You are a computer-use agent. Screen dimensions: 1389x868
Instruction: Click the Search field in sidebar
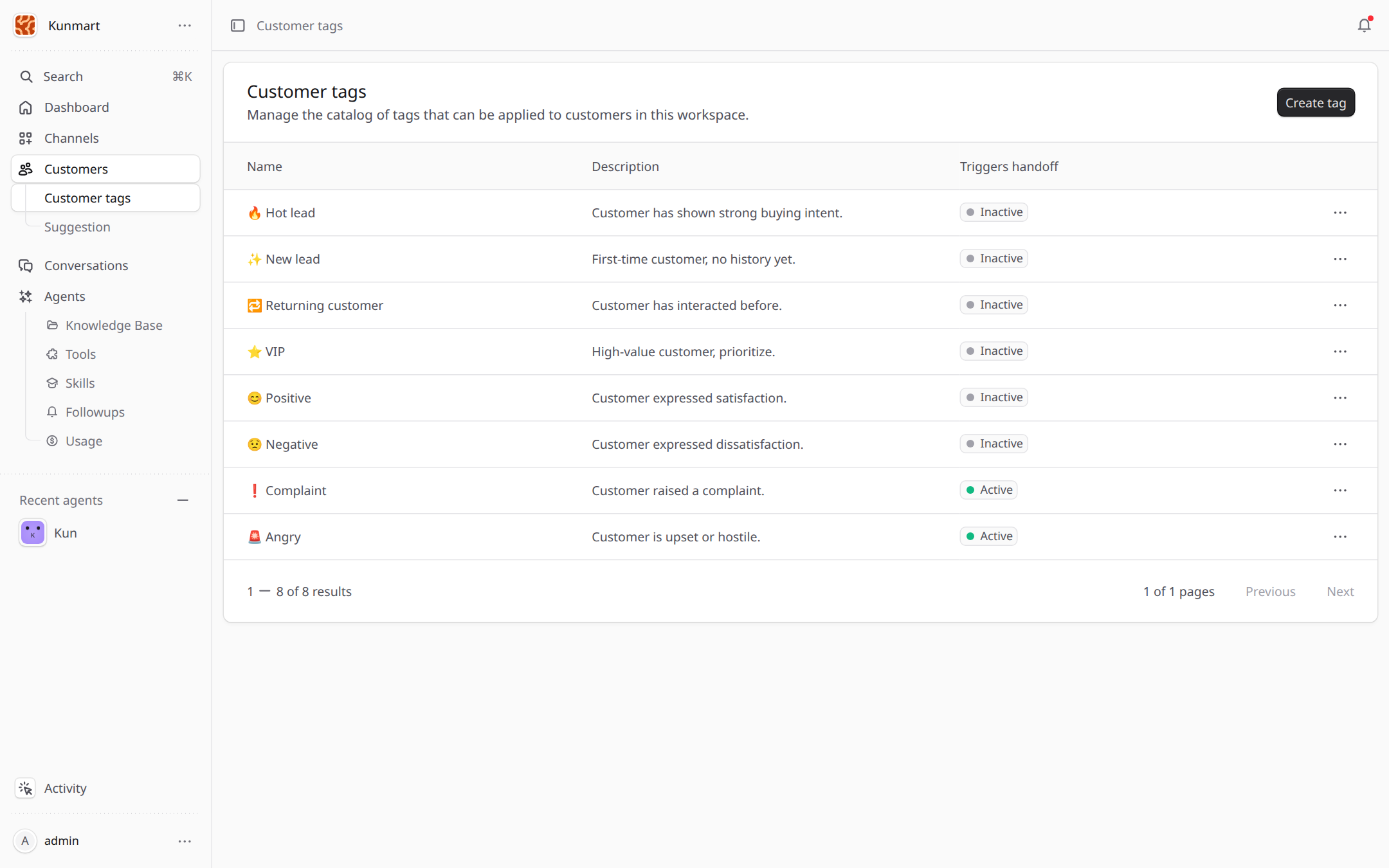(105, 77)
